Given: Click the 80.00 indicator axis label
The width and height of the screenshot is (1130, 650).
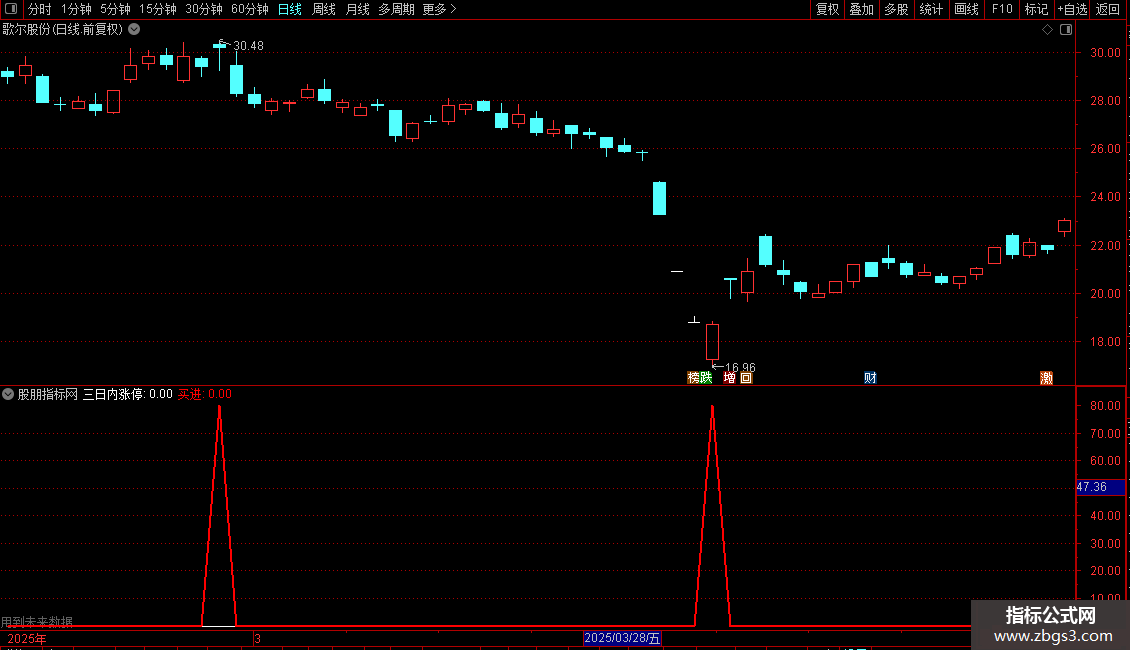Looking at the screenshot, I should [1105, 406].
